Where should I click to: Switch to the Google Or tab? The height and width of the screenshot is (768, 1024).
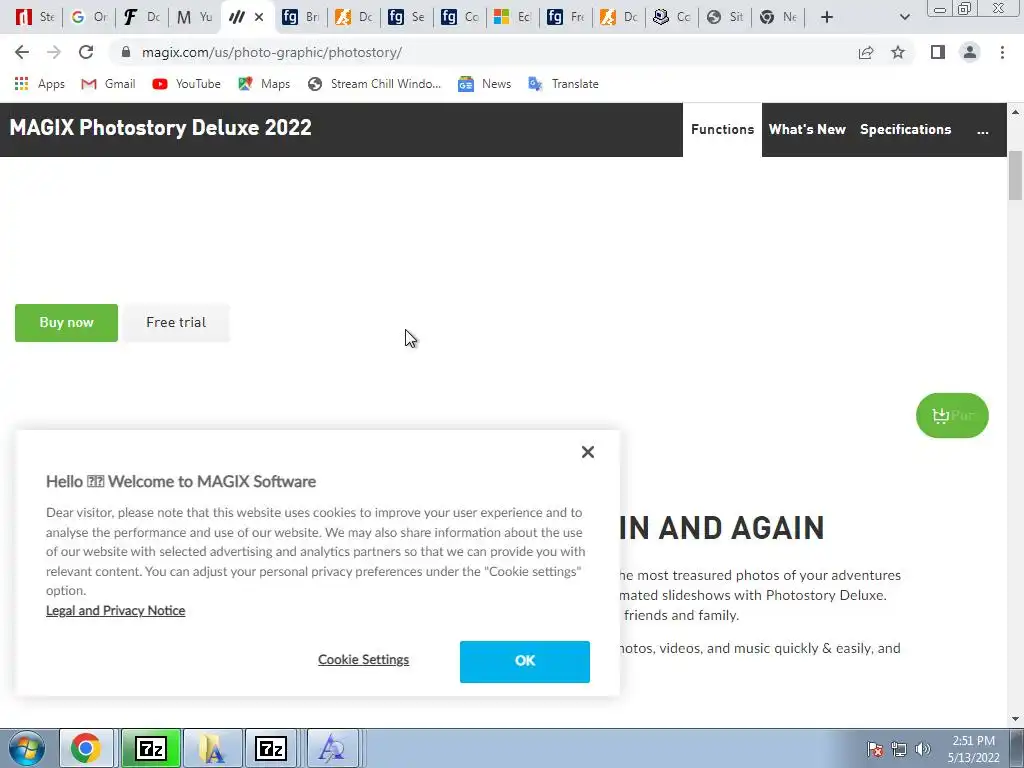coord(89,17)
